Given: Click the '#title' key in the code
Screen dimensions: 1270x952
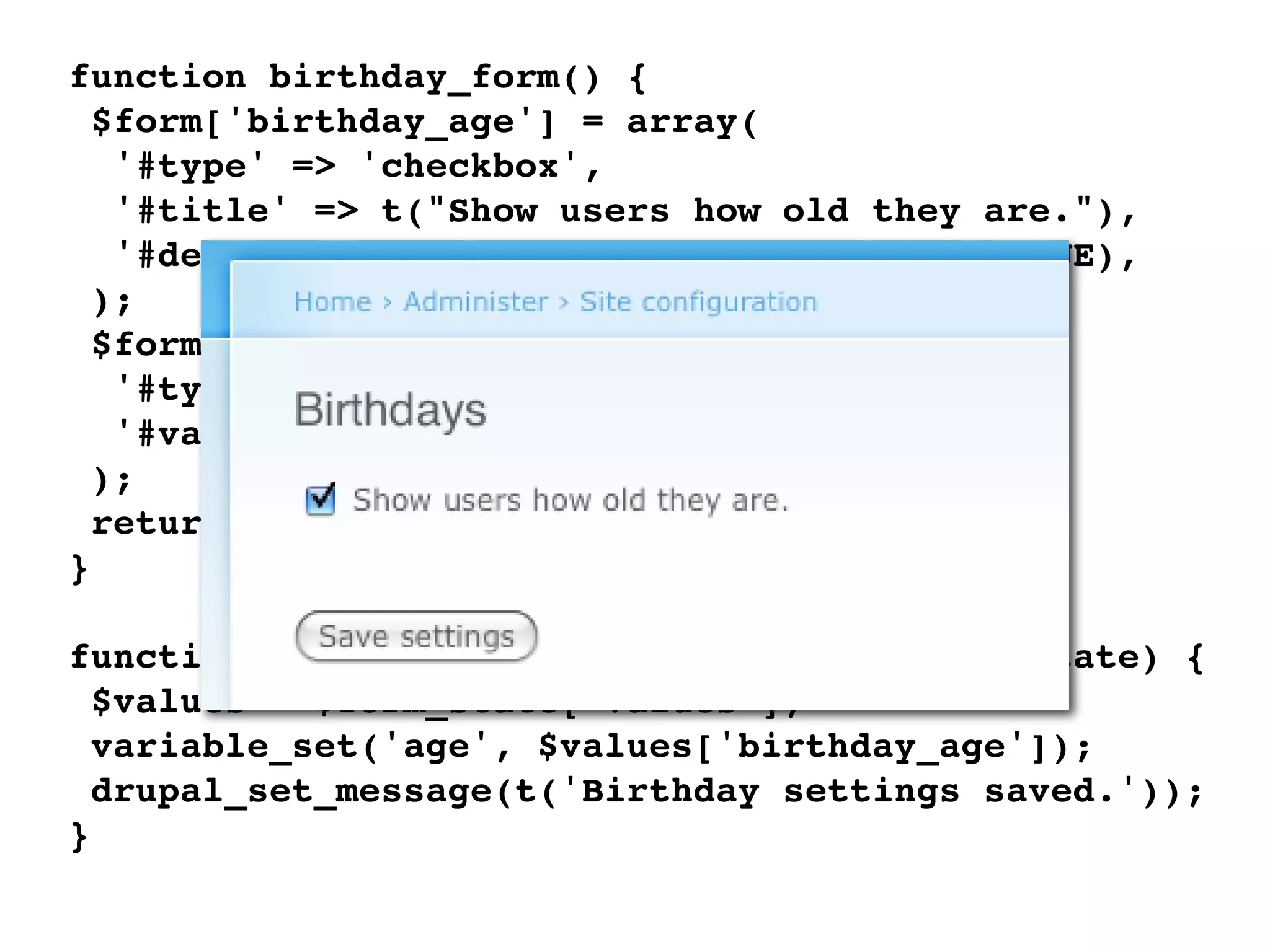Looking at the screenshot, I should pyautogui.click(x=203, y=211).
